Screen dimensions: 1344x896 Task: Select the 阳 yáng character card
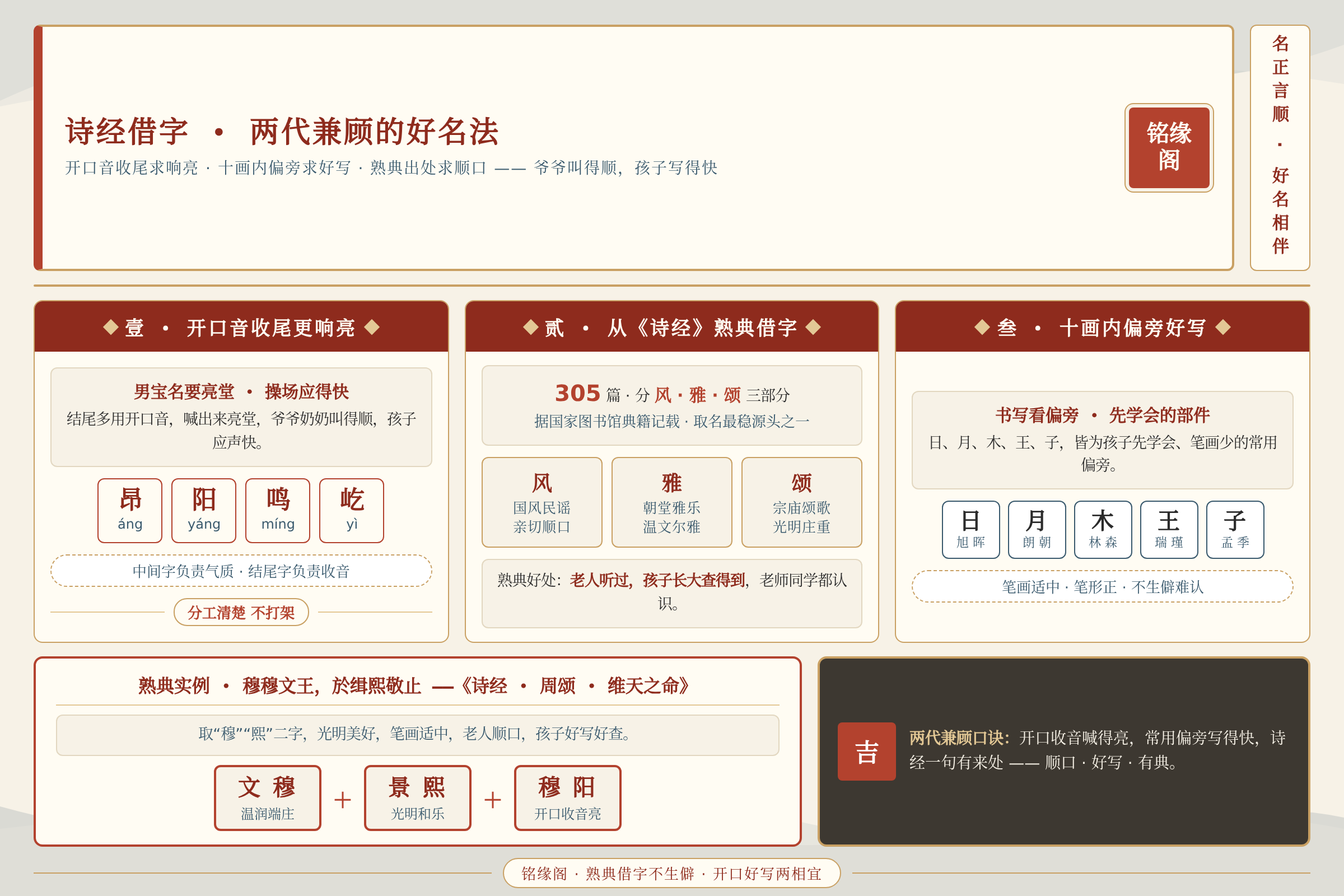[x=203, y=510]
